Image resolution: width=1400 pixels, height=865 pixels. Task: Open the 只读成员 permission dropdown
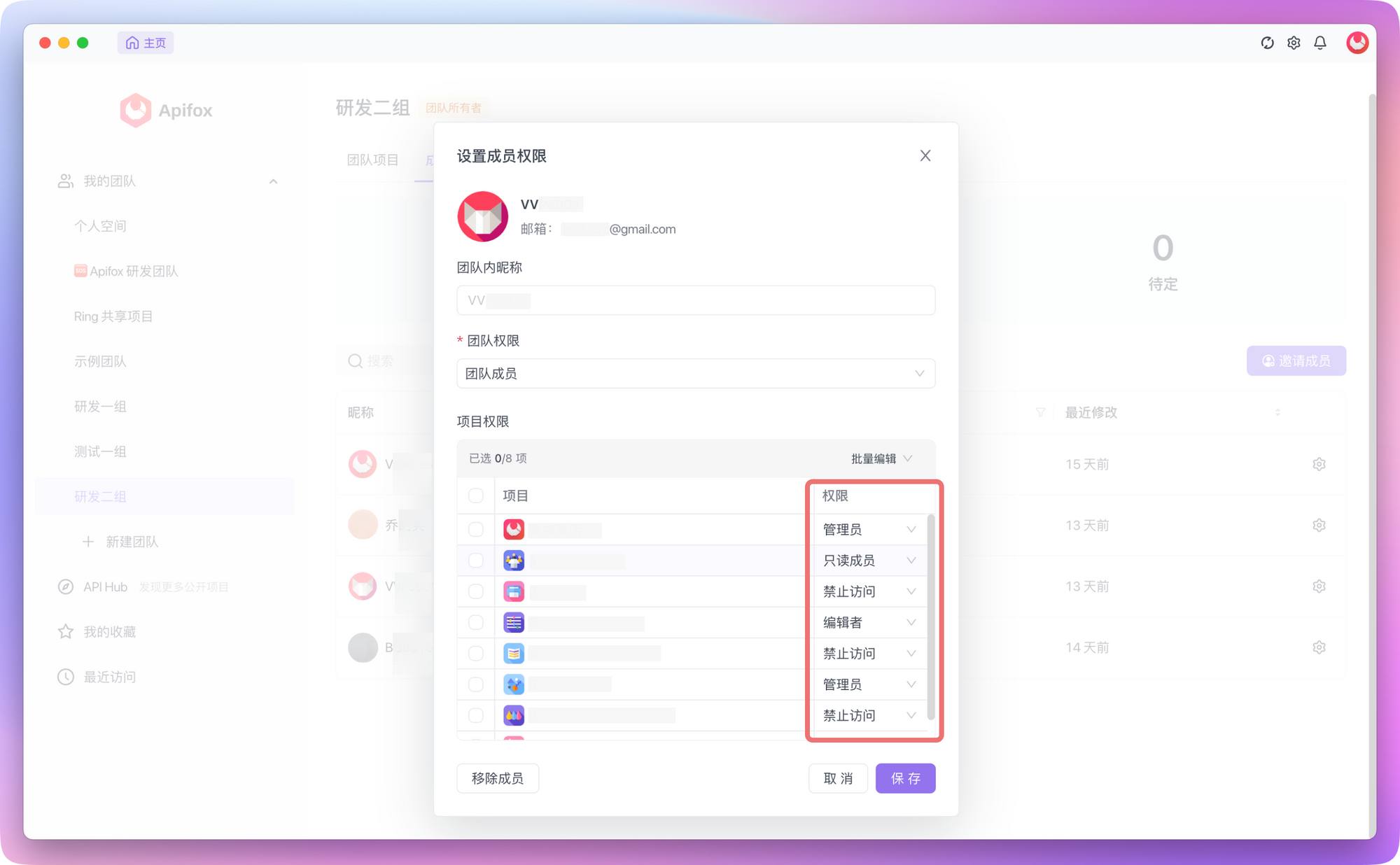coord(869,560)
